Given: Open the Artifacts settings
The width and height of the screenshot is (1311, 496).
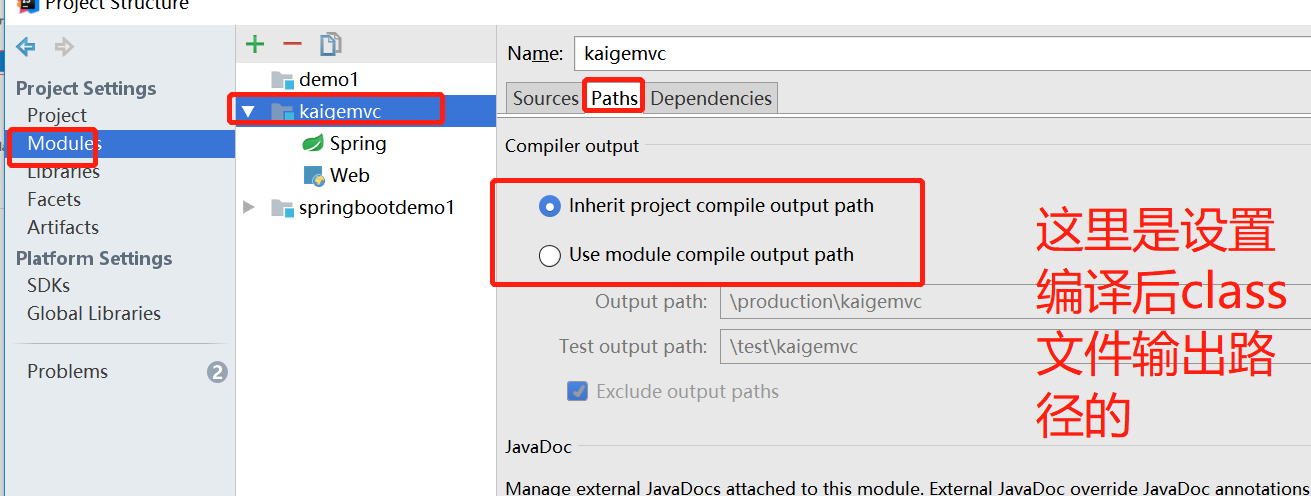Looking at the screenshot, I should coord(63,227).
